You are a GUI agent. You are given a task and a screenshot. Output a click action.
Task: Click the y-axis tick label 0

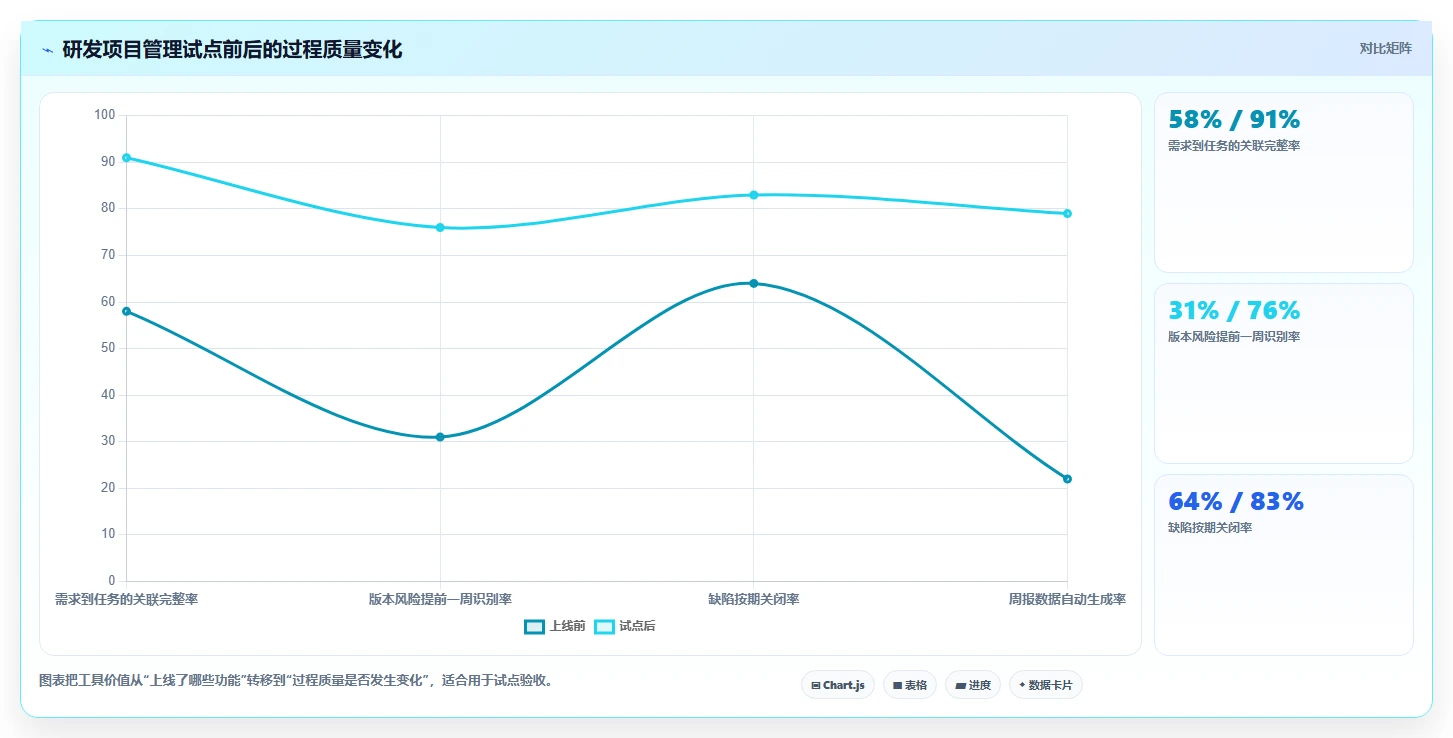112,581
